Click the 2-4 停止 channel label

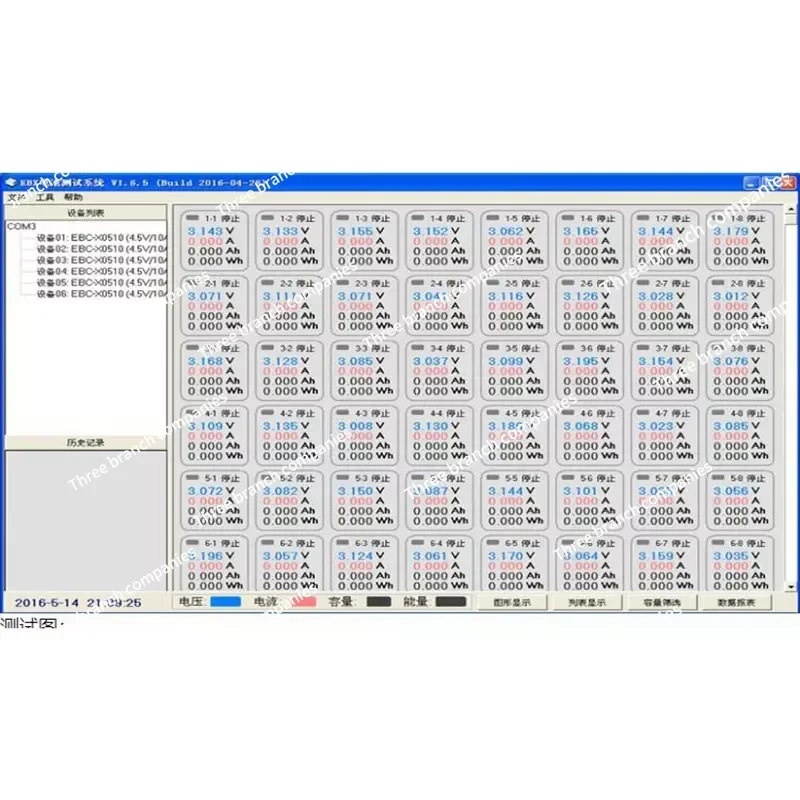coord(447,283)
